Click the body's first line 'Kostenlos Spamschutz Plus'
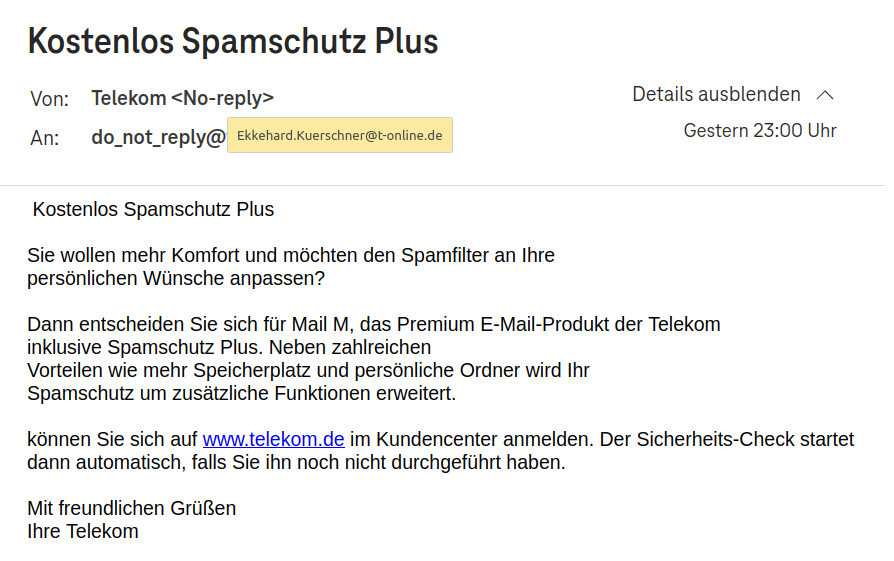The image size is (894, 561). coord(153,209)
